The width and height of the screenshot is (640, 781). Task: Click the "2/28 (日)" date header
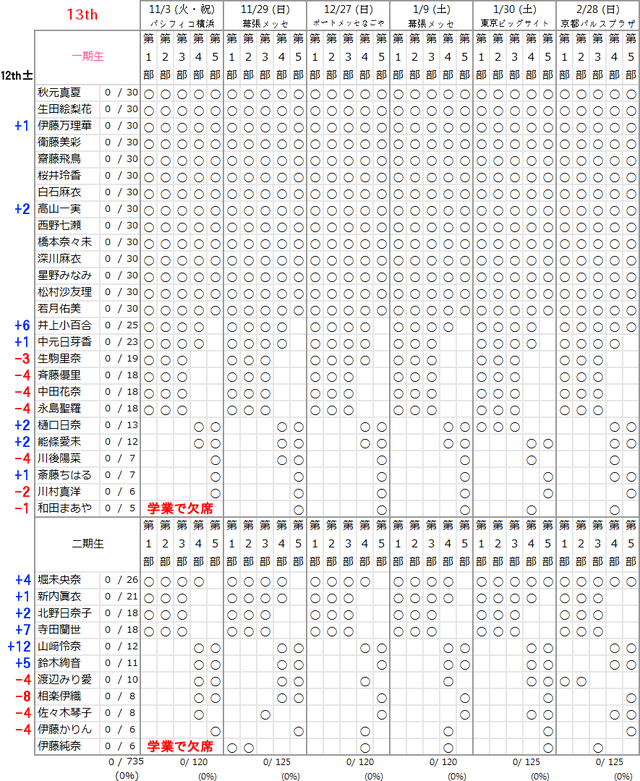click(598, 9)
